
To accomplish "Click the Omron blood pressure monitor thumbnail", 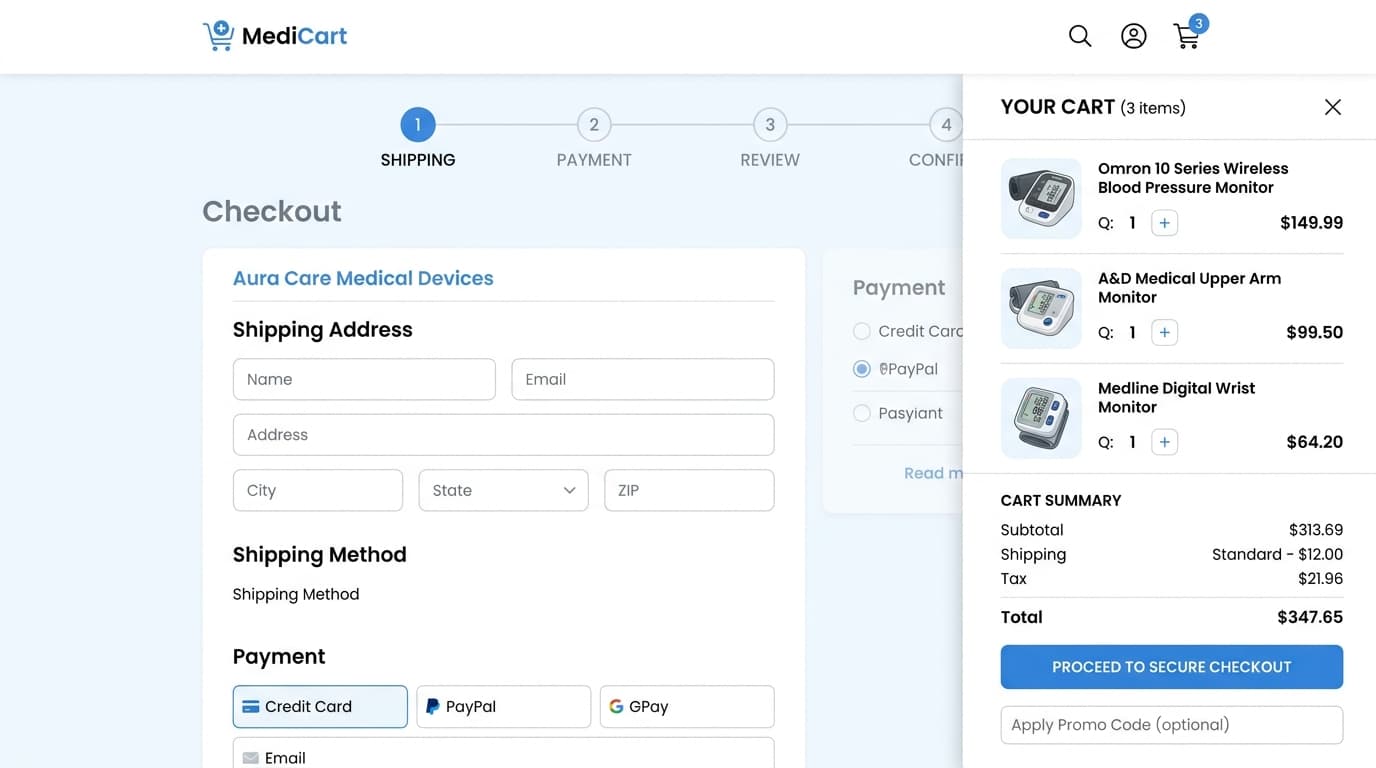I will tap(1041, 198).
